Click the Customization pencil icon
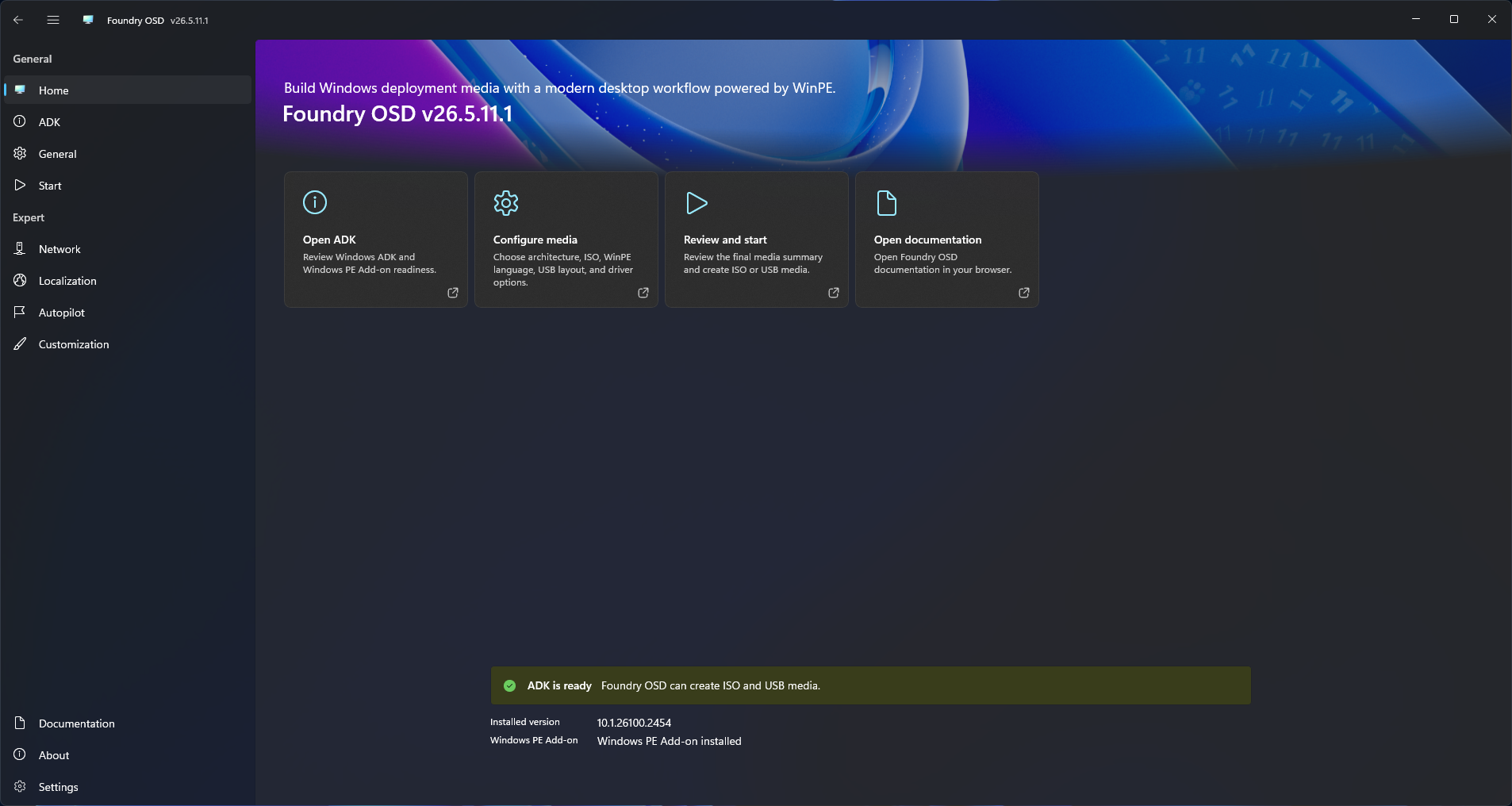This screenshot has height=806, width=1512. point(20,344)
